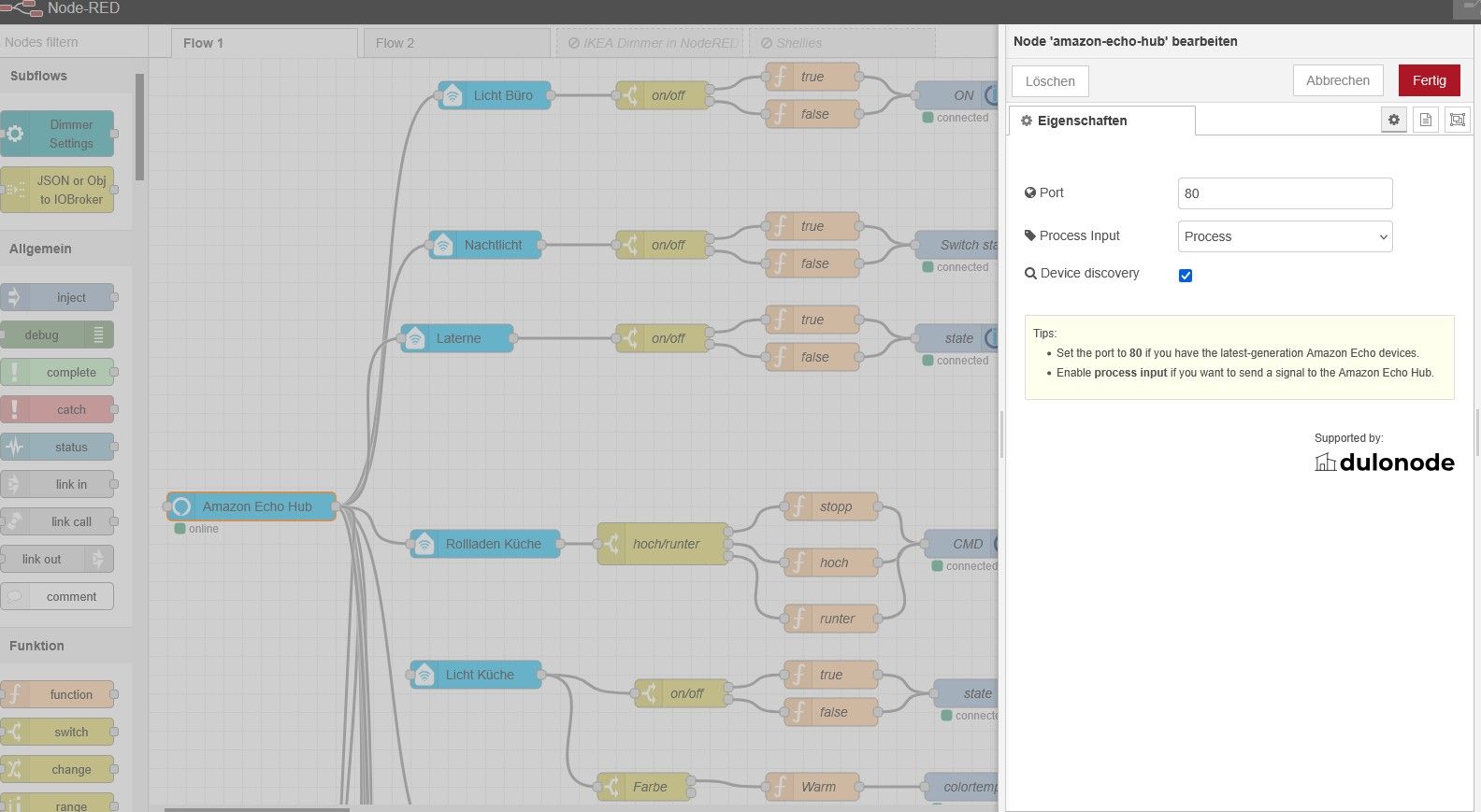Select the hoch function node
The width and height of the screenshot is (1481, 812).
831,563
